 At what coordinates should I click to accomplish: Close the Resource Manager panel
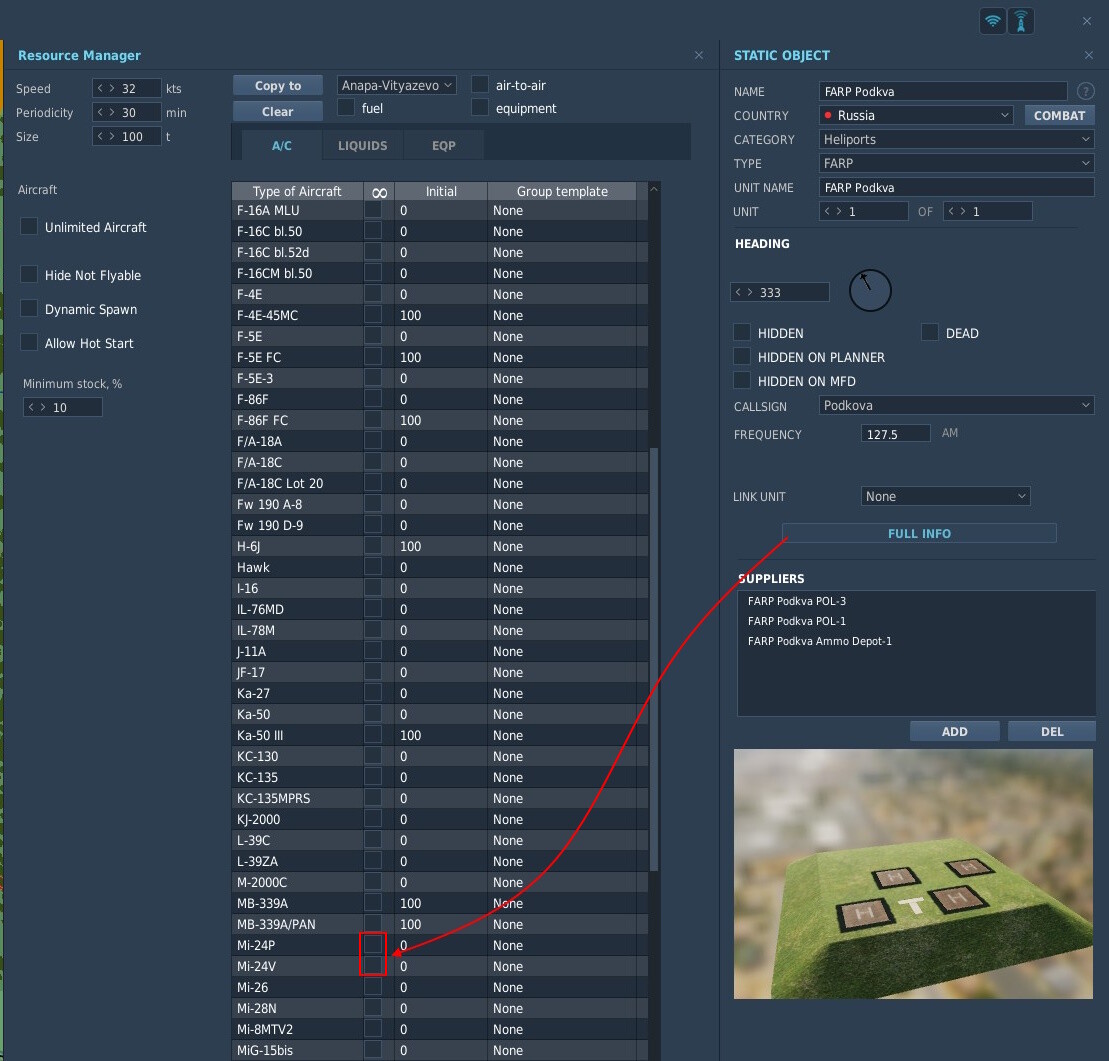(699, 55)
